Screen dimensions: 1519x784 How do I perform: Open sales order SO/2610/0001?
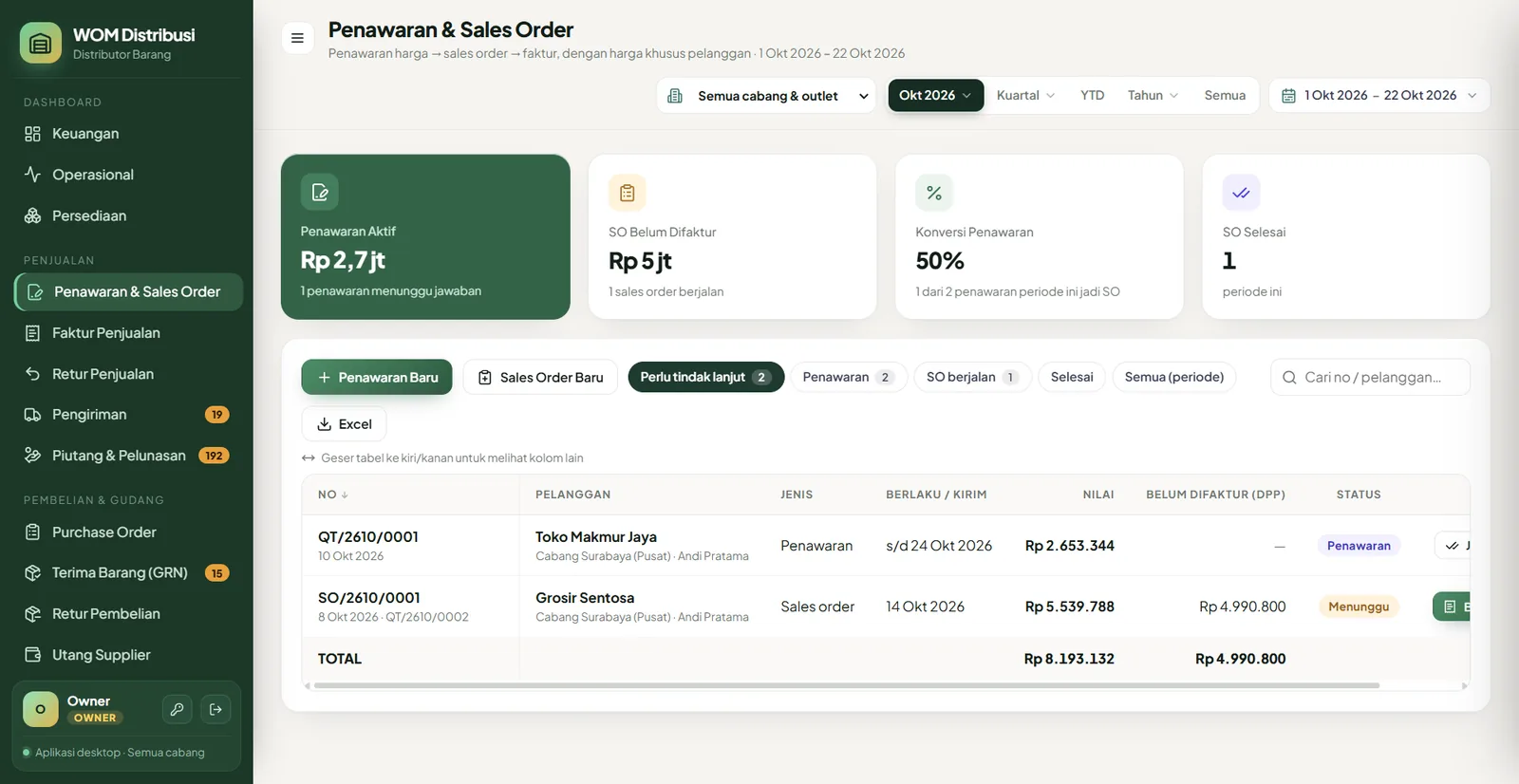click(x=369, y=598)
